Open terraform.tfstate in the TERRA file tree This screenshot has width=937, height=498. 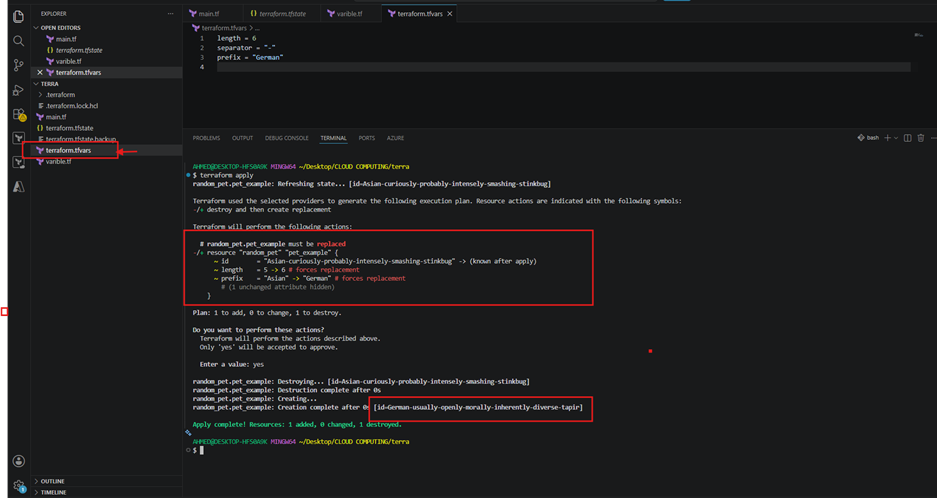(x=69, y=128)
